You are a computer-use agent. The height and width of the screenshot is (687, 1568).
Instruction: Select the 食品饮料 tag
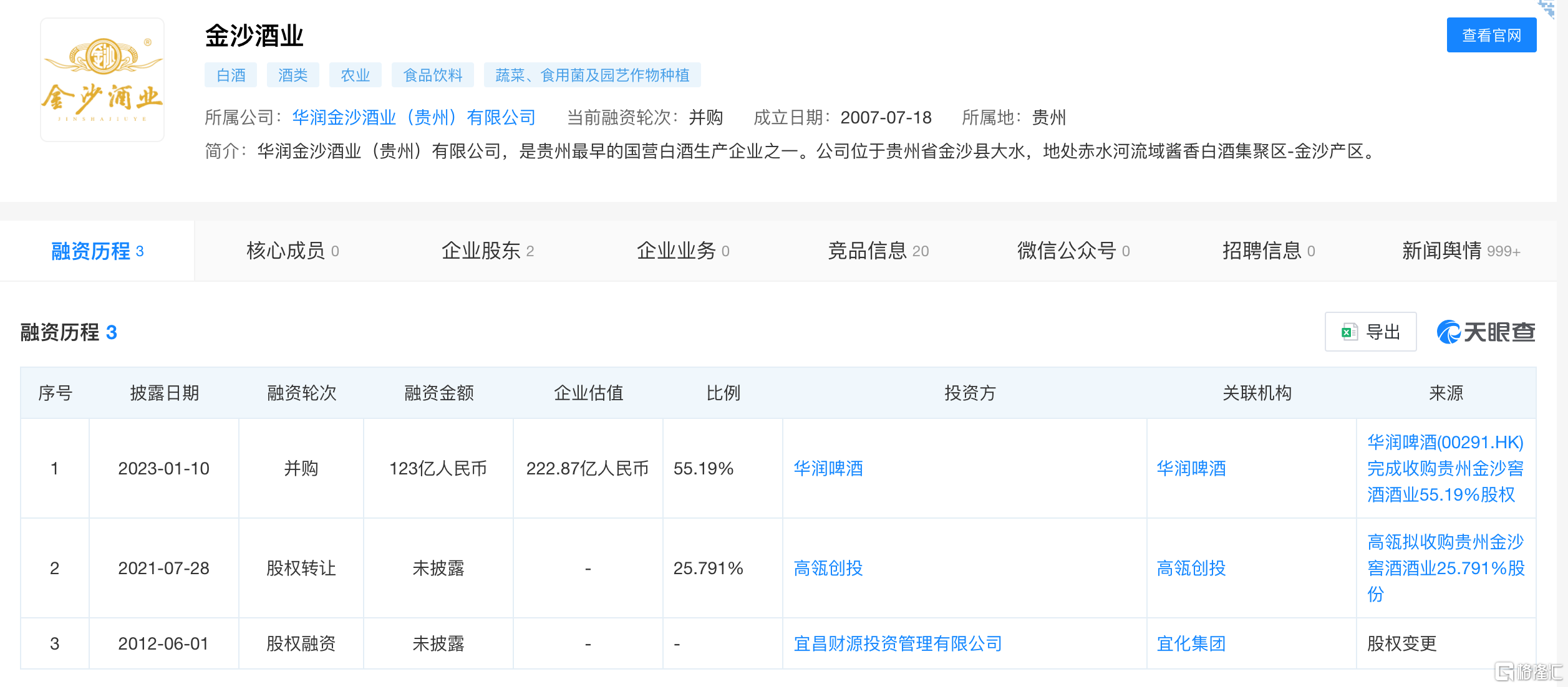tap(433, 75)
